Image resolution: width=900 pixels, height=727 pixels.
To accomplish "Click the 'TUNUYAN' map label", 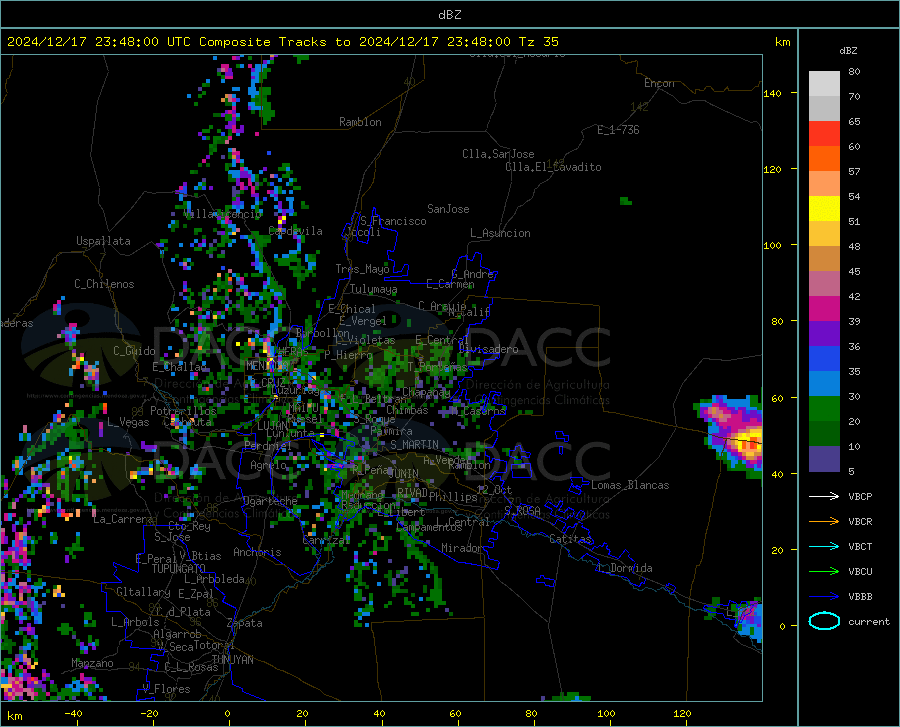I will pos(232,659).
